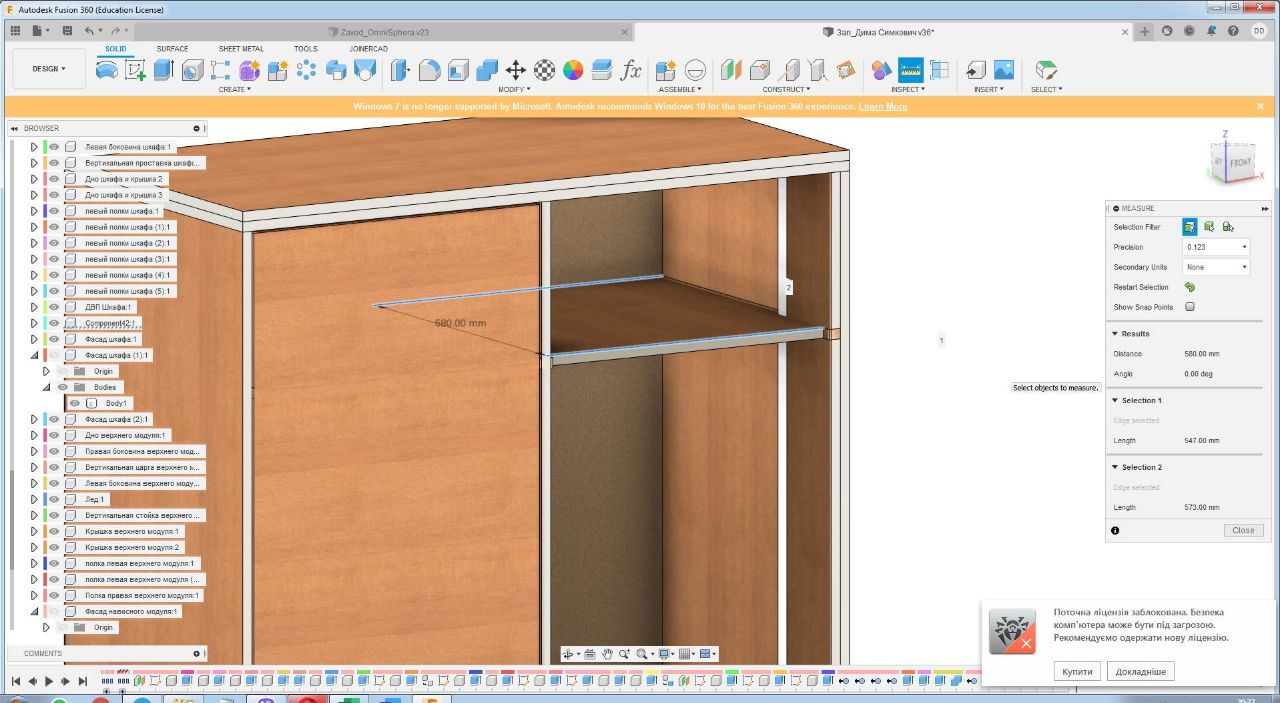1280x703 pixels.
Task: Select the Combine tool
Action: click(487, 70)
